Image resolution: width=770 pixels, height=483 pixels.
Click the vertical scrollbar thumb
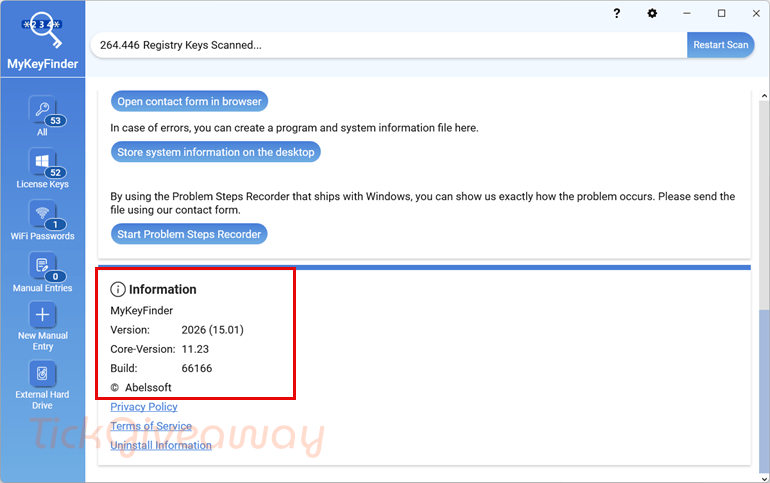coord(764,390)
